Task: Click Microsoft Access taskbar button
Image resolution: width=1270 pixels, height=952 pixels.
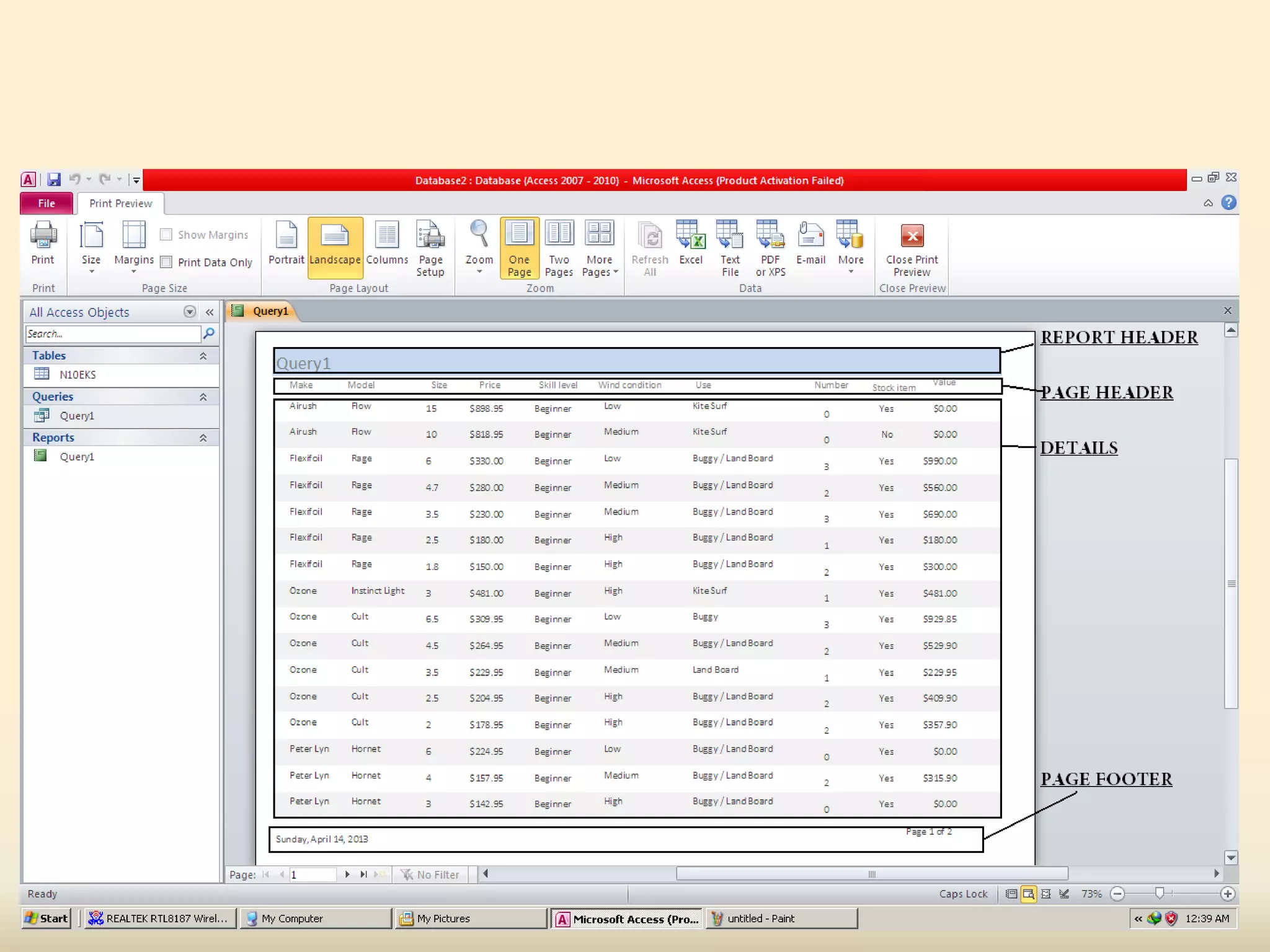Action: (627, 919)
